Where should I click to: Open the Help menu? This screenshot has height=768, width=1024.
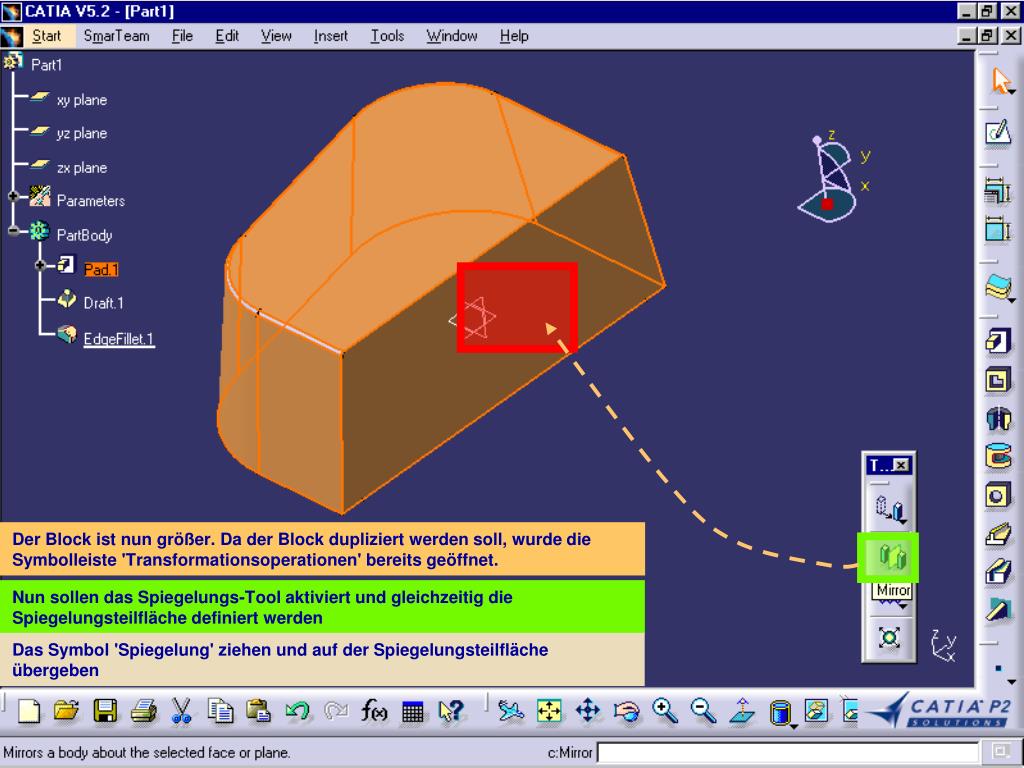(x=514, y=36)
